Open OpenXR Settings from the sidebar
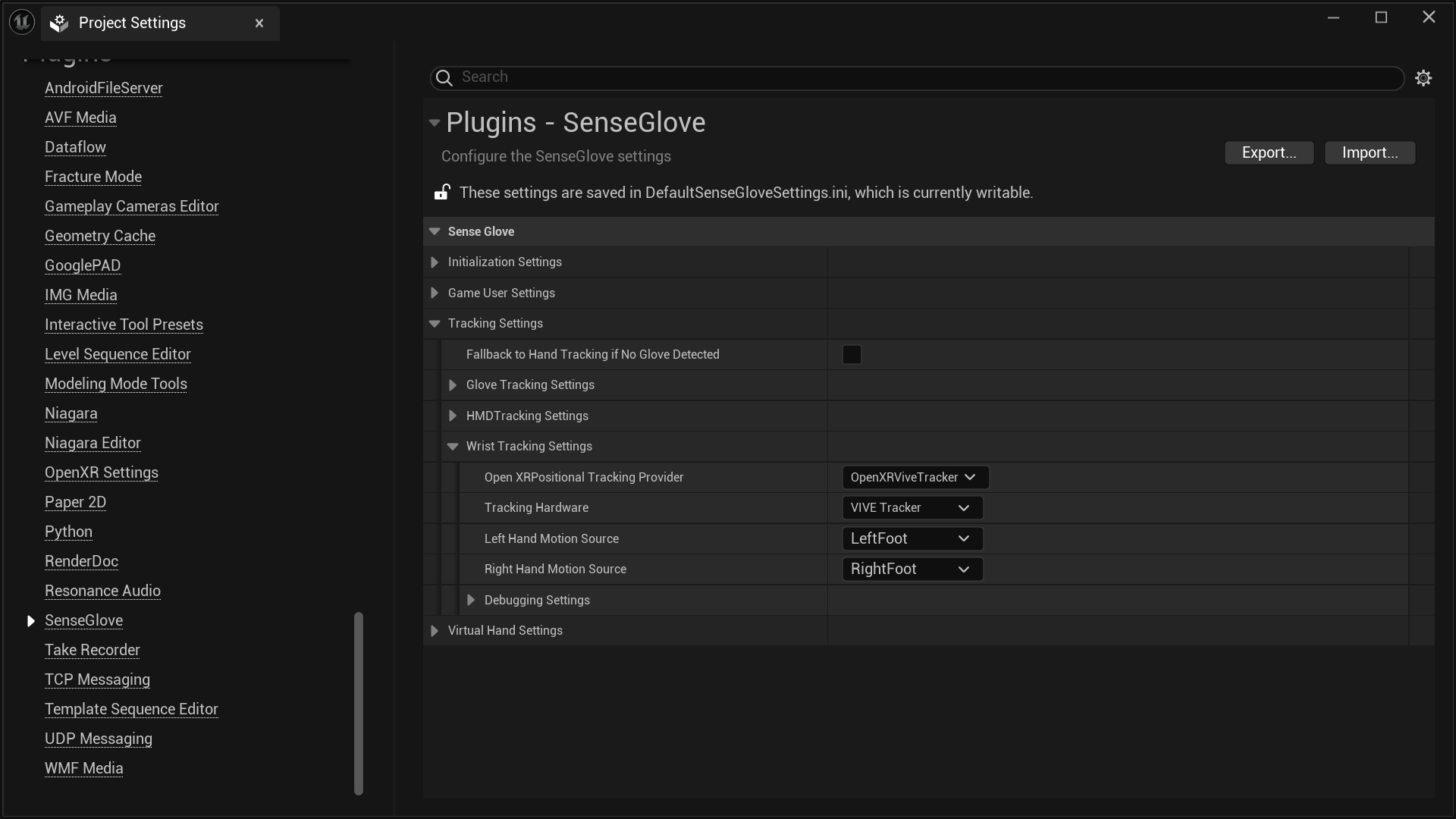The height and width of the screenshot is (819, 1456). (102, 472)
